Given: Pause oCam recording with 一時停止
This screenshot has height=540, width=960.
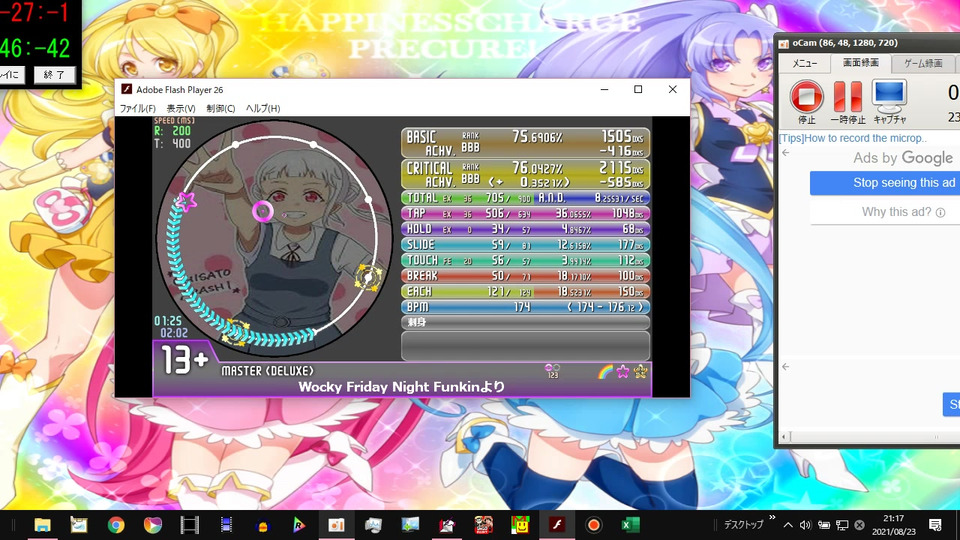Looking at the screenshot, I should click(x=848, y=101).
